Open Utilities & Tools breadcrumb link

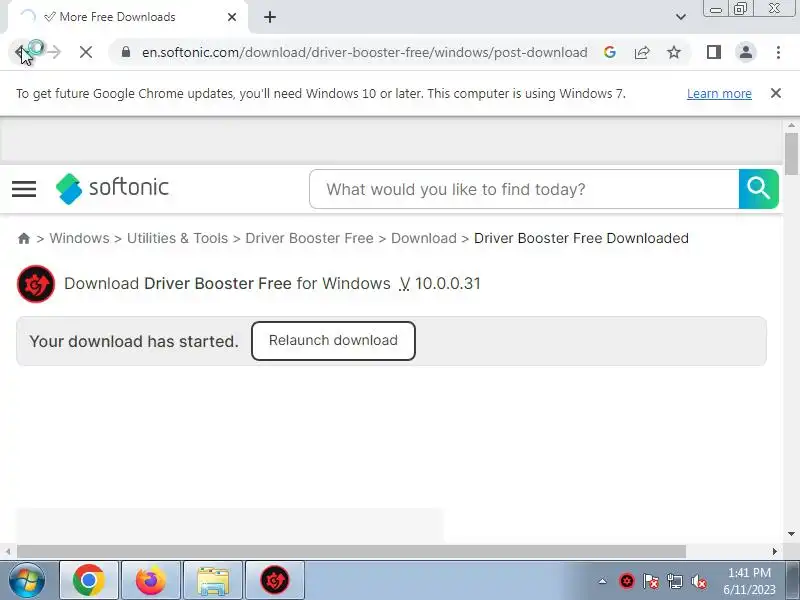pyautogui.click(x=177, y=238)
